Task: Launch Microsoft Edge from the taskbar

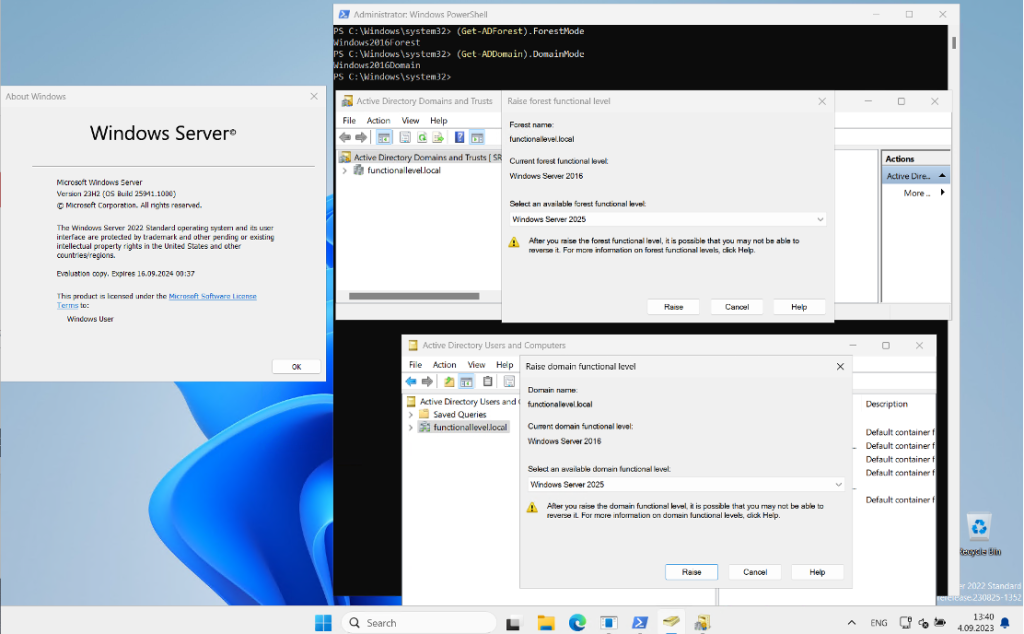Action: pyautogui.click(x=577, y=622)
